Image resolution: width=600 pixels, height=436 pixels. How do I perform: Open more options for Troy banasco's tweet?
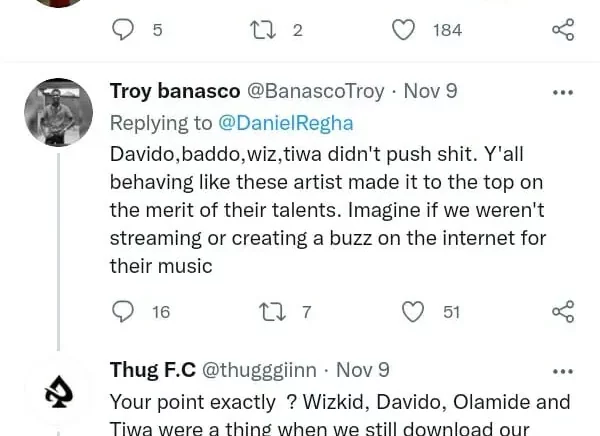click(x=563, y=92)
